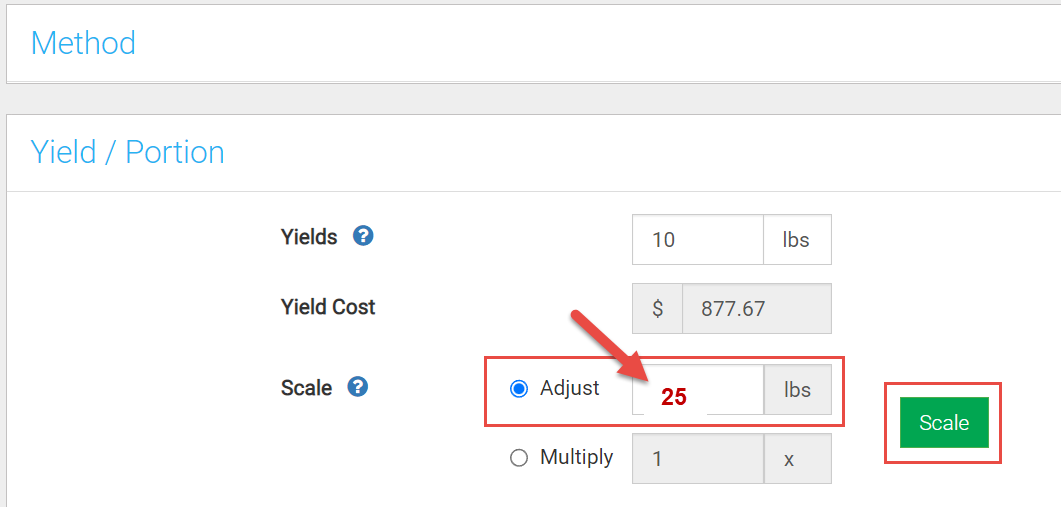
Task: Click the Scale field label text
Action: (306, 388)
